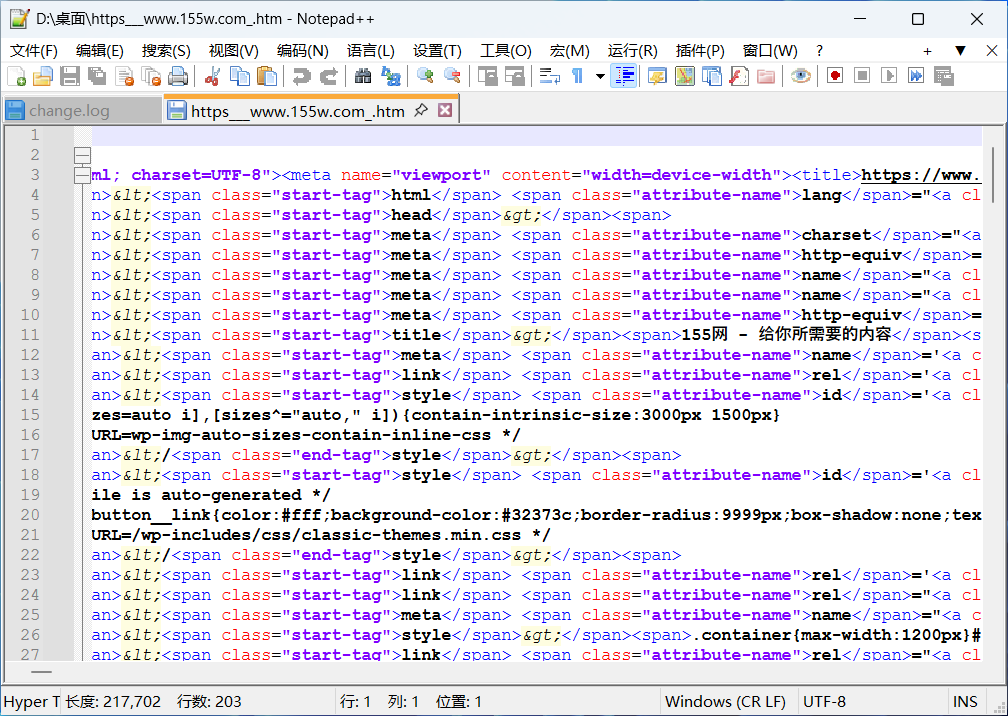
Task: Click the Cut scissors icon
Action: [212, 76]
